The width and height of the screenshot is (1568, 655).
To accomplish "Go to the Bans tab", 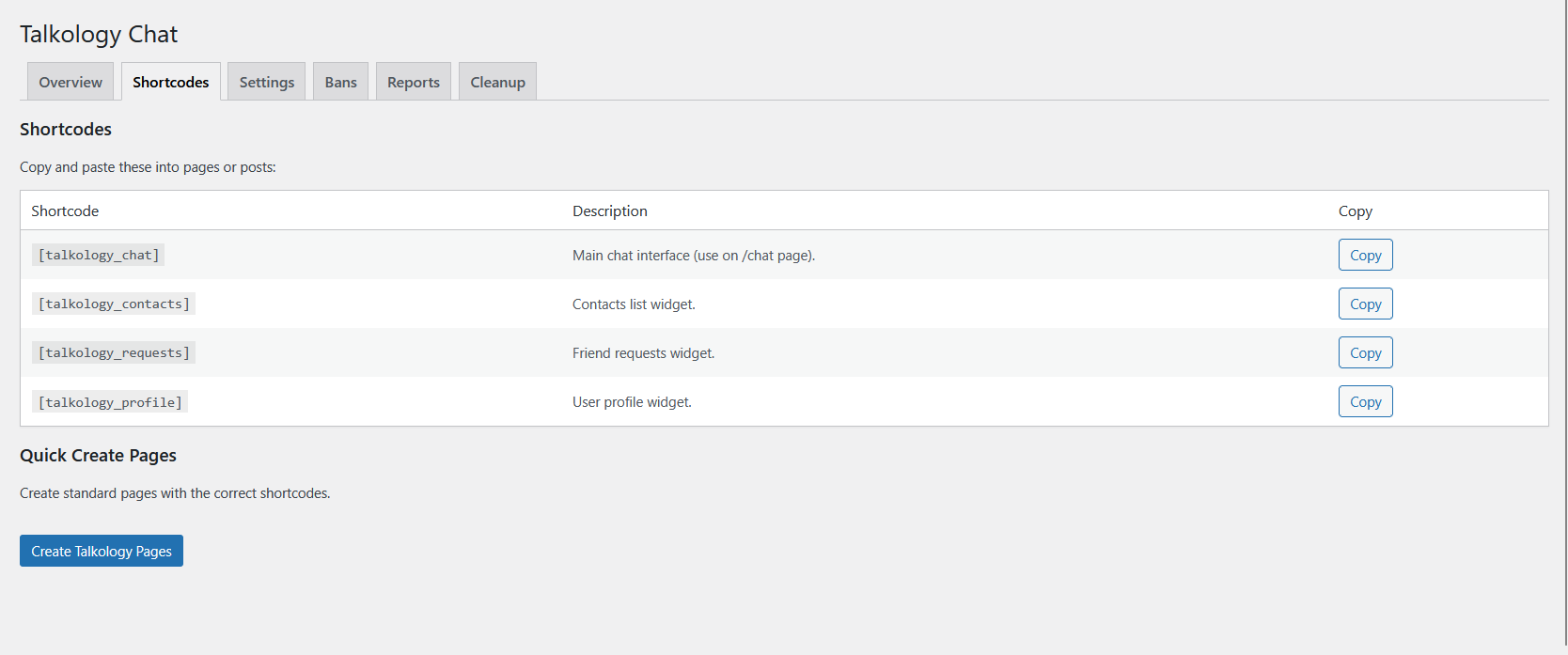I will (340, 82).
